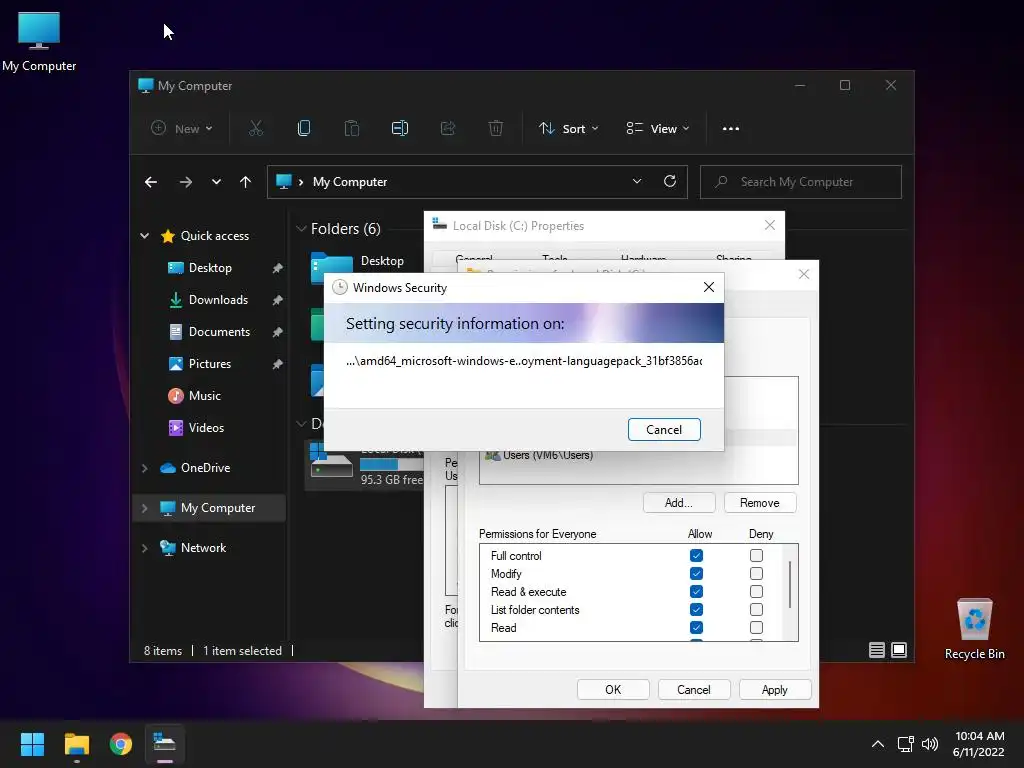The width and height of the screenshot is (1024, 768).
Task: Collapse the Quick access tree node
Action: [144, 236]
